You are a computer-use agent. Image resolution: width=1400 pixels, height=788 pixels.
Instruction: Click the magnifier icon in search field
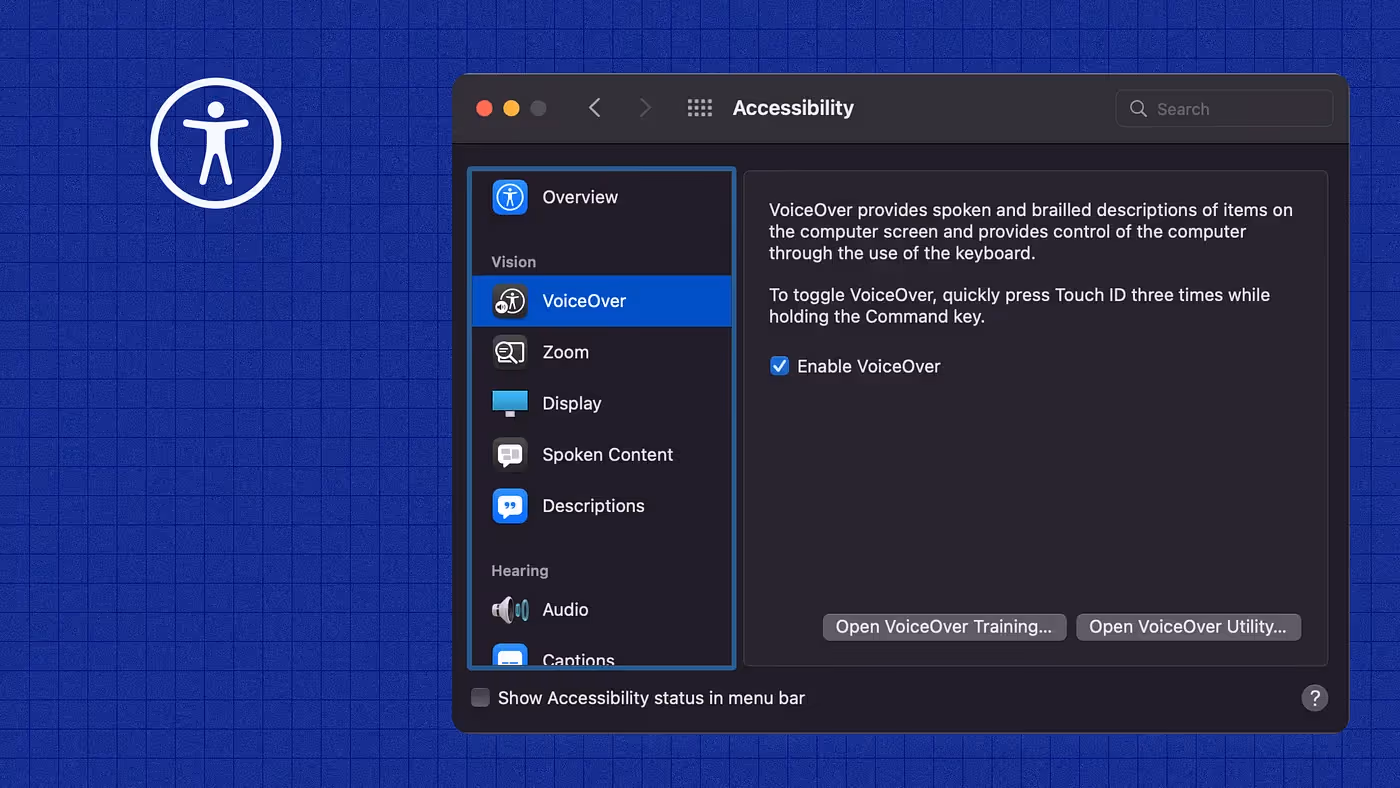coord(1138,109)
